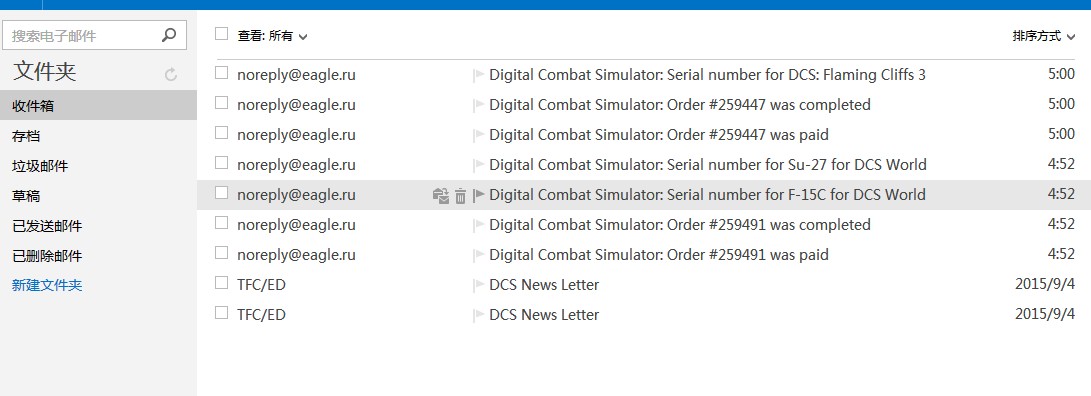Viewport: 1091px width, 396px height.
Task: Open the 收件箱 inbox folder
Action: point(98,106)
